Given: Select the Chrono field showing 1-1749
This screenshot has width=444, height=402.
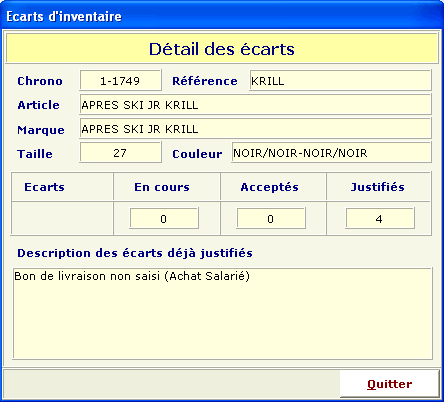Looking at the screenshot, I should [120, 80].
